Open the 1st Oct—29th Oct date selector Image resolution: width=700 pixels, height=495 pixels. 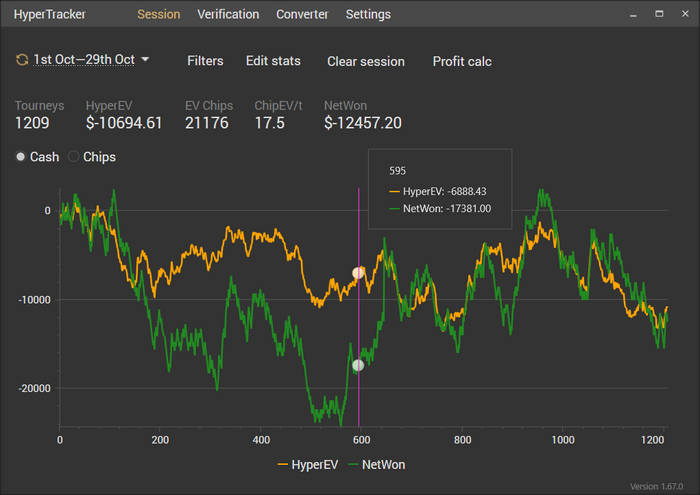point(84,60)
